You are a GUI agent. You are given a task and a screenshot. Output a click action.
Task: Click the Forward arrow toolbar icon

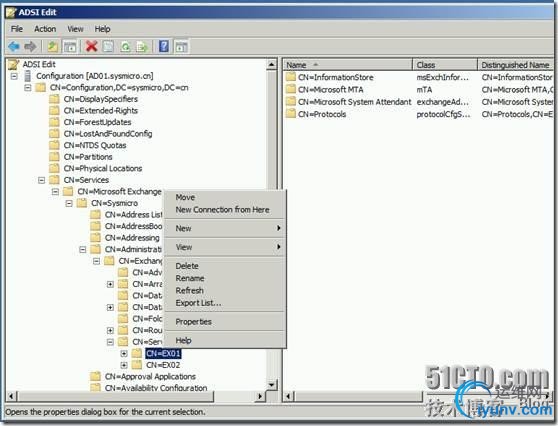tap(31, 47)
